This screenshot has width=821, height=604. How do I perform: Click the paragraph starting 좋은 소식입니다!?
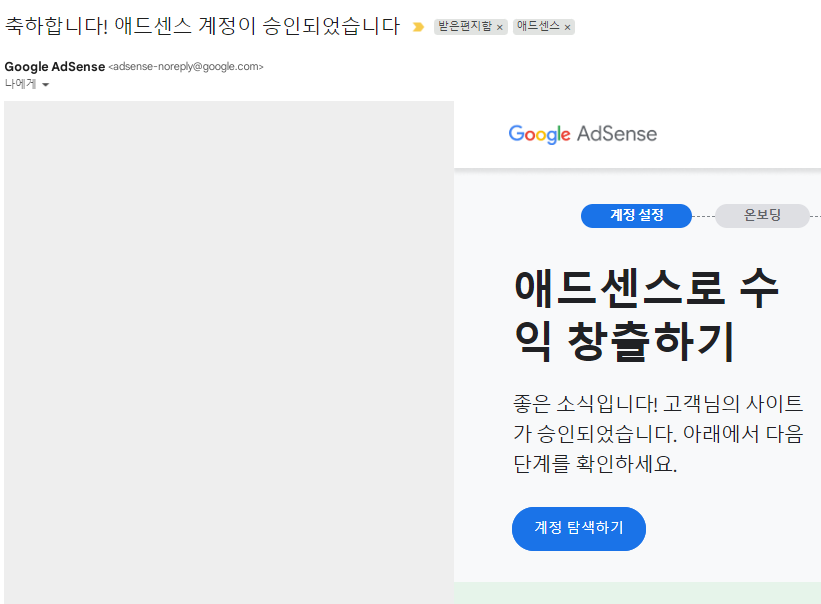pyautogui.click(x=658, y=433)
